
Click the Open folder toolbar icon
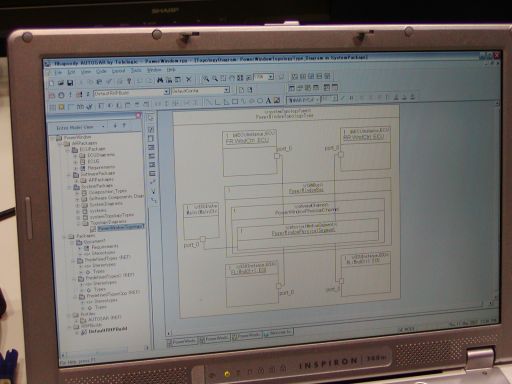[x=61, y=83]
